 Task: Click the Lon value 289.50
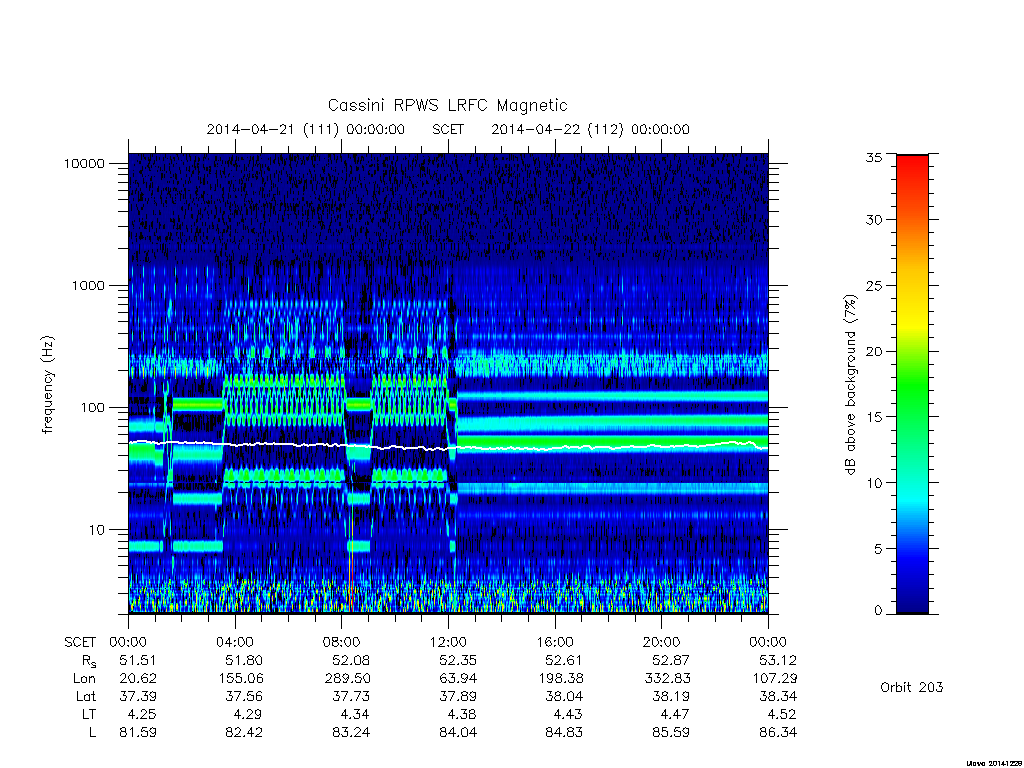[347, 679]
